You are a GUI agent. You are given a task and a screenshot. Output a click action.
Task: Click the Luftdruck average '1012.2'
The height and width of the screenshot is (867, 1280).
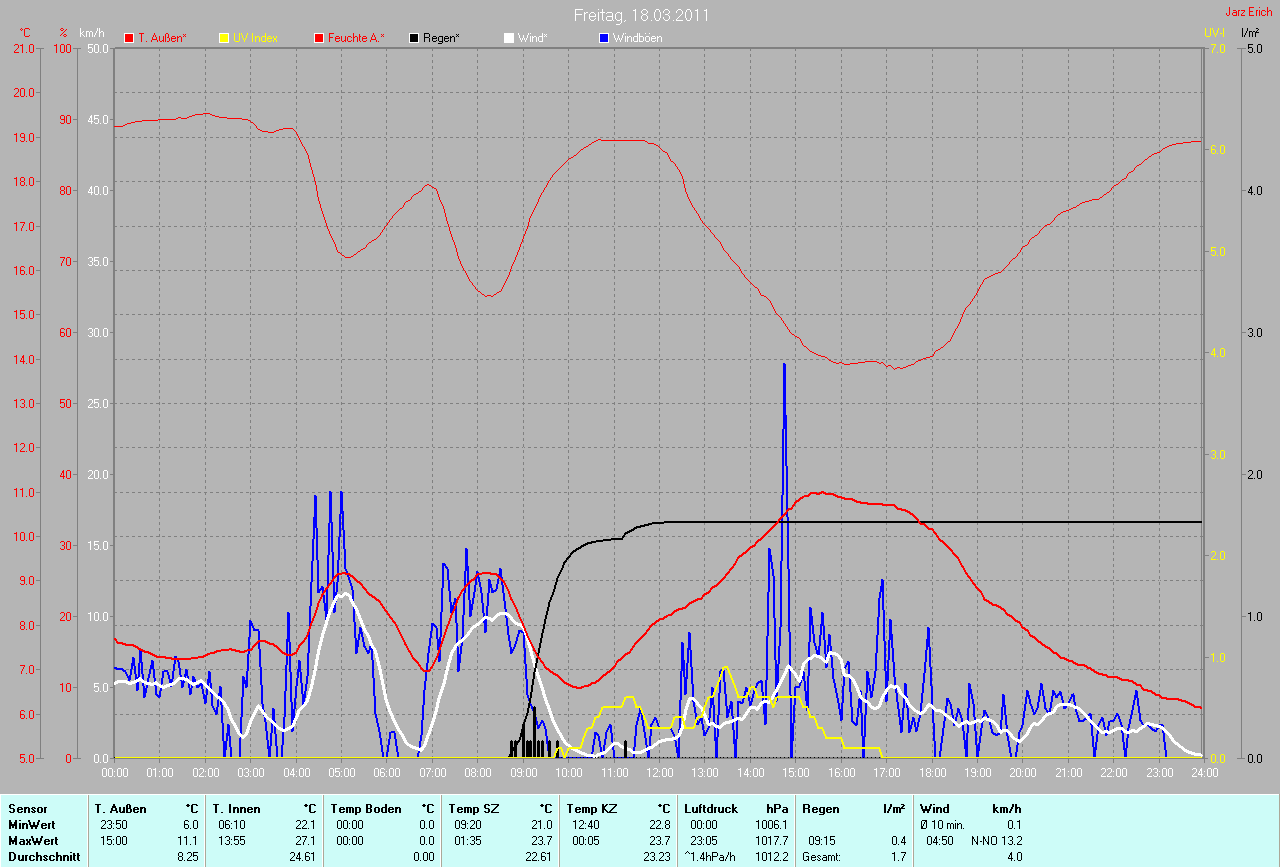click(x=771, y=857)
